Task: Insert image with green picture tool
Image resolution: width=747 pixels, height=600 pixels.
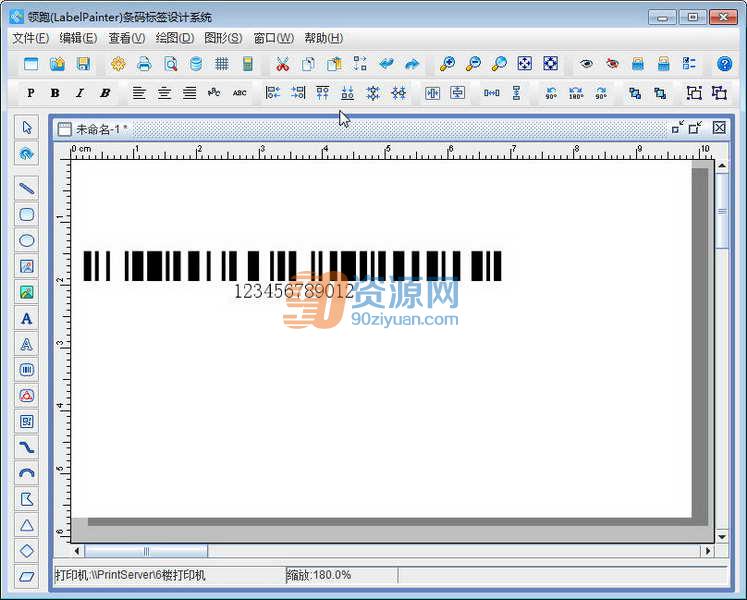Action: click(27, 292)
